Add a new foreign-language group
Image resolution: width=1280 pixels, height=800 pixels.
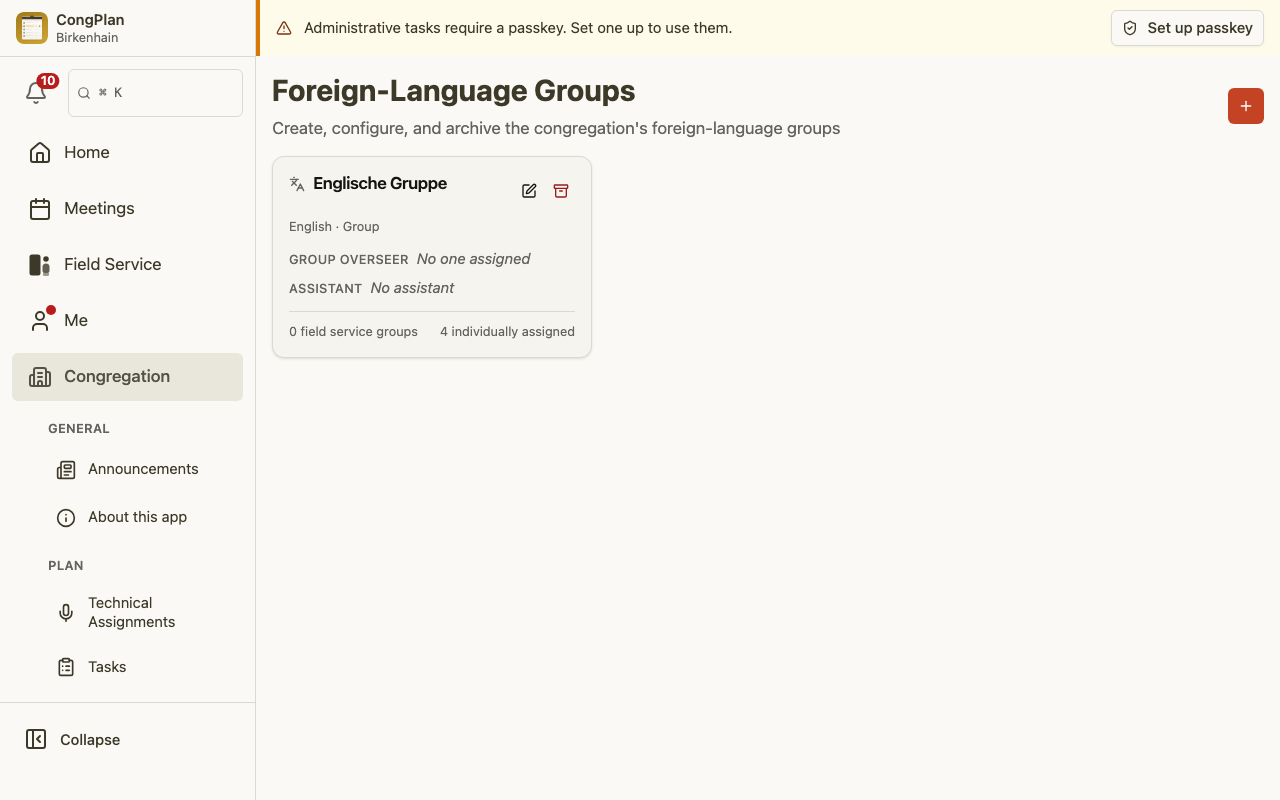click(x=1246, y=106)
